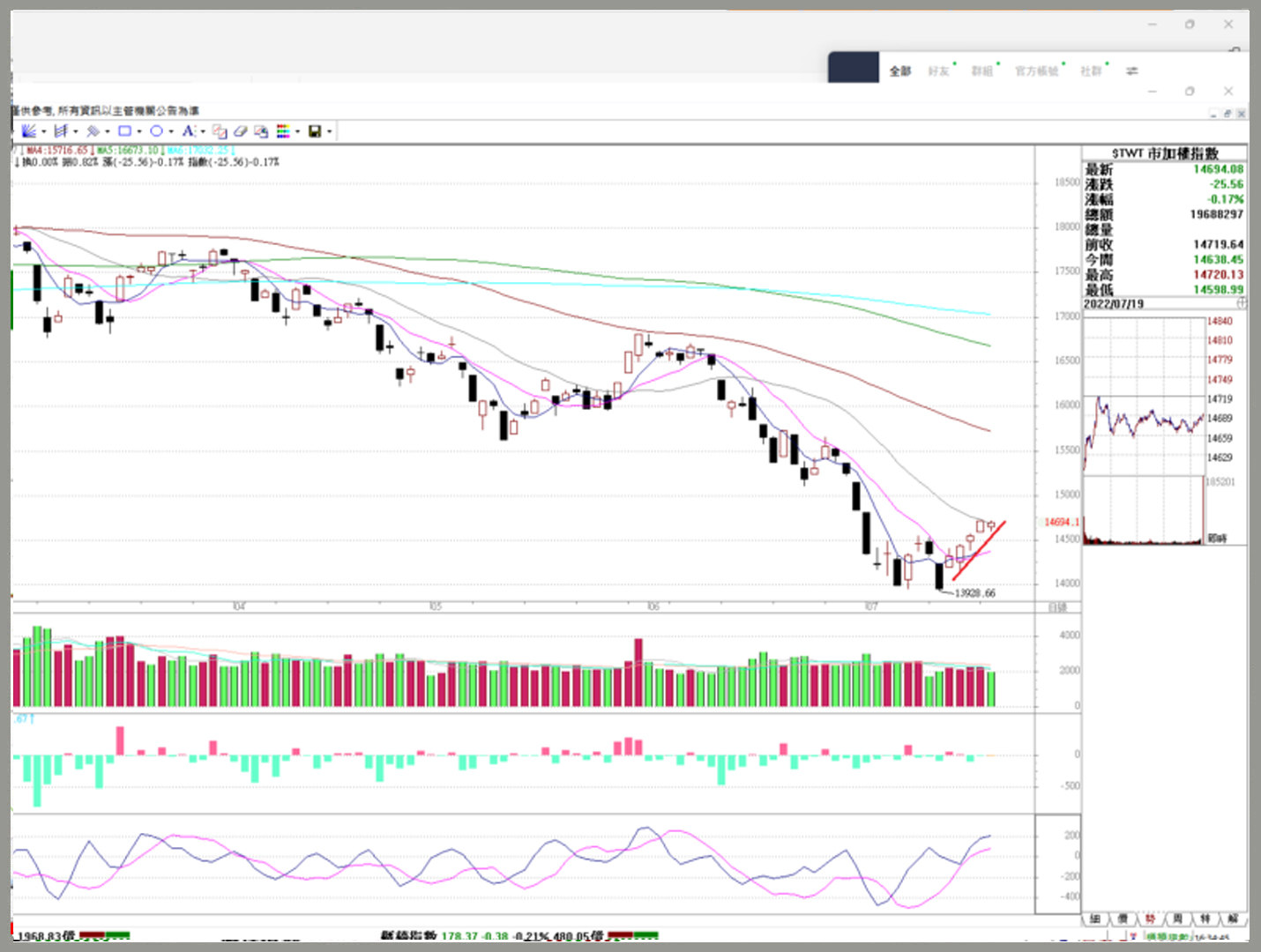This screenshot has height=952, width=1261.
Task: Open the 官方帳號 tab
Action: click(1037, 71)
